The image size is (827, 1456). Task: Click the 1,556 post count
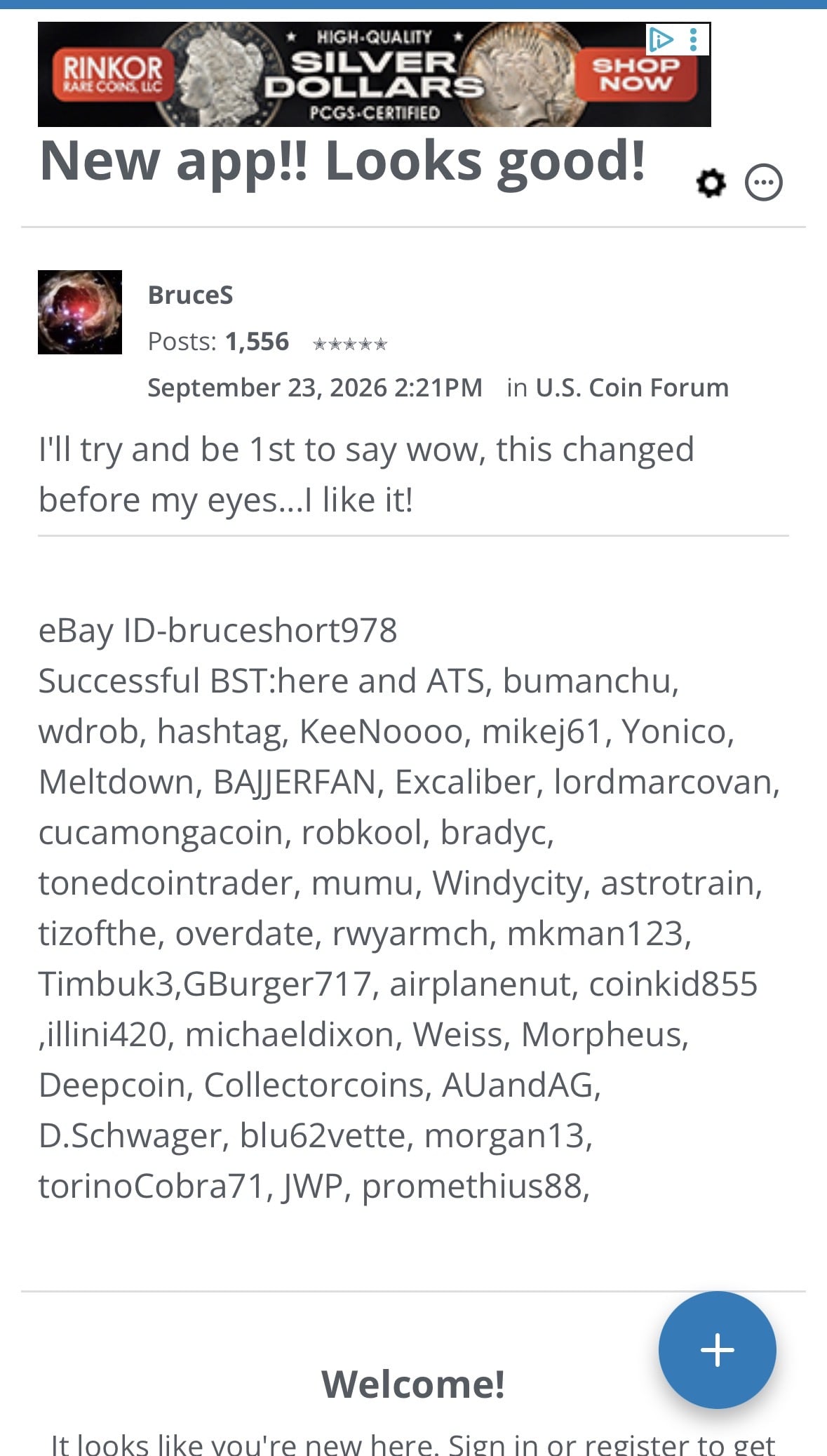tap(257, 342)
